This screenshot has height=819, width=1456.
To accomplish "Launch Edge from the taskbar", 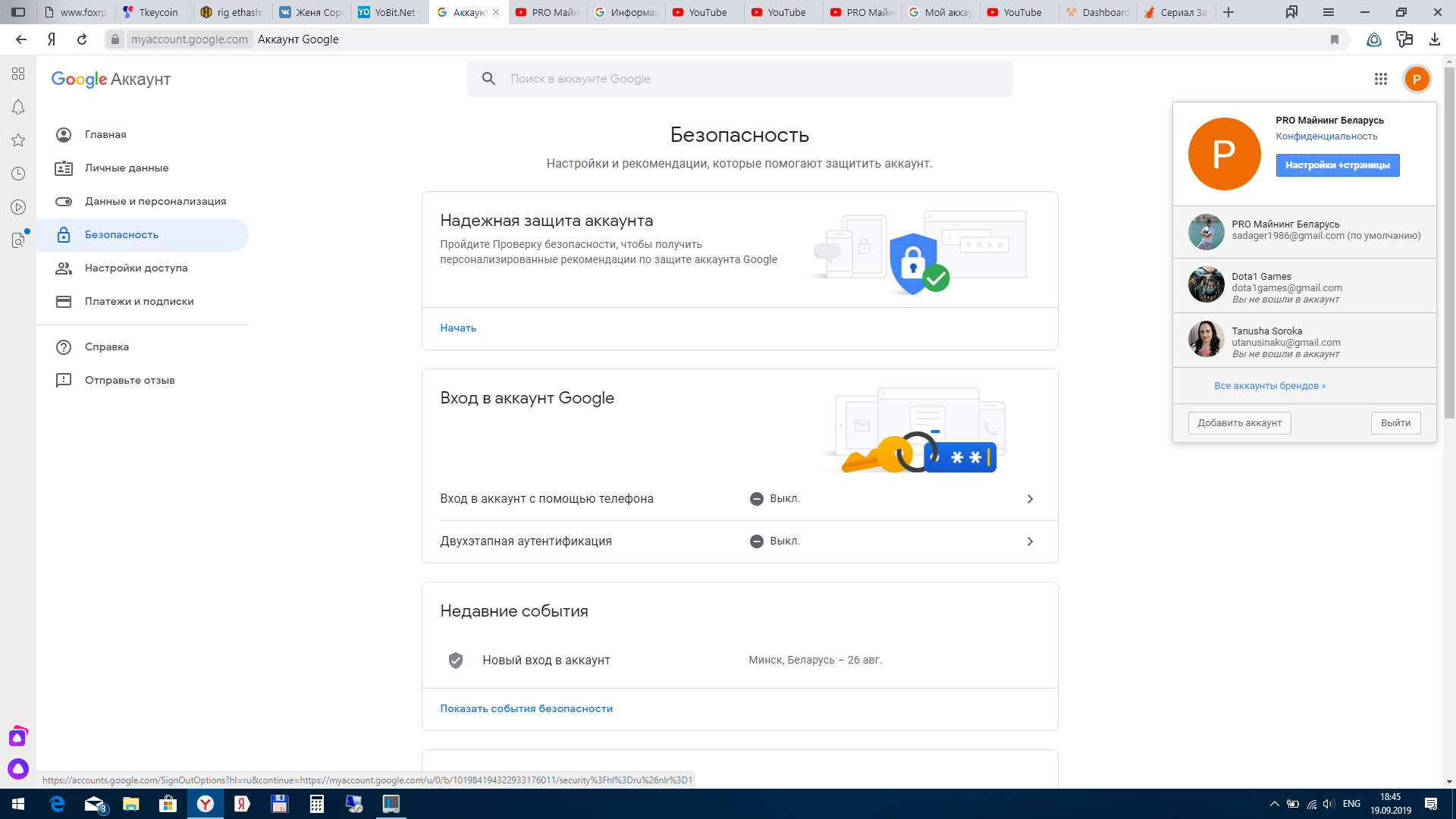I will [57, 804].
